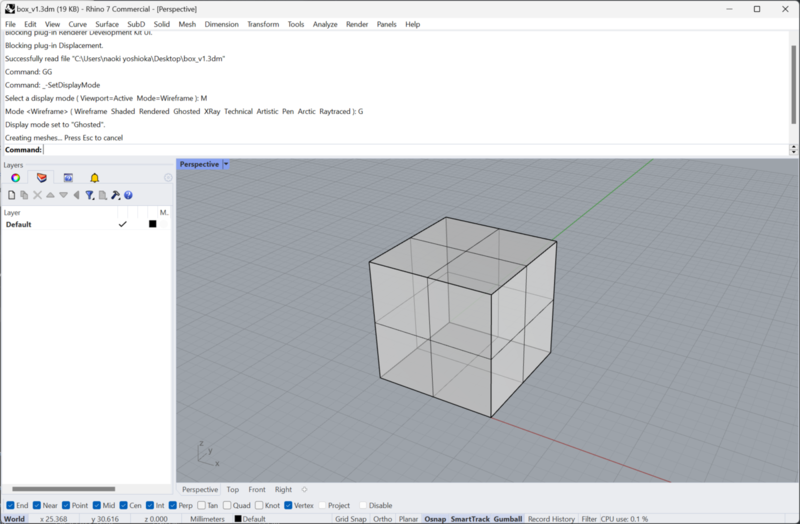Open the SubD menu
Image resolution: width=800 pixels, height=524 pixels.
136,24
